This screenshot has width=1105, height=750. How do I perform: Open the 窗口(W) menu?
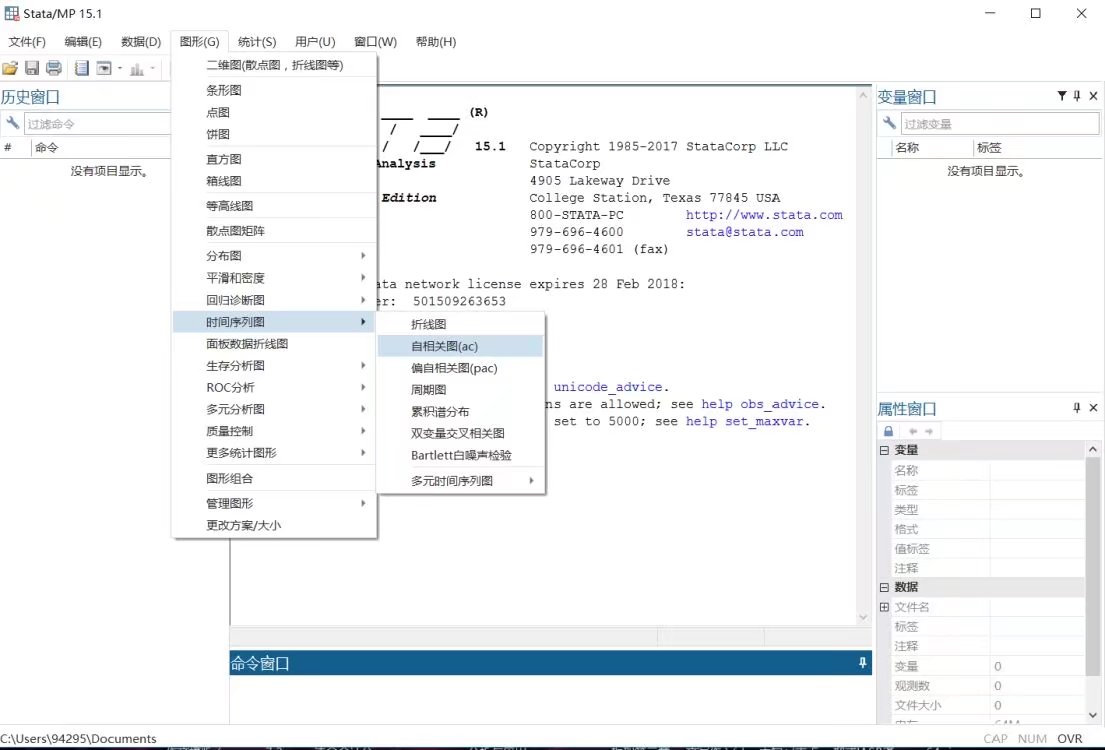[375, 42]
